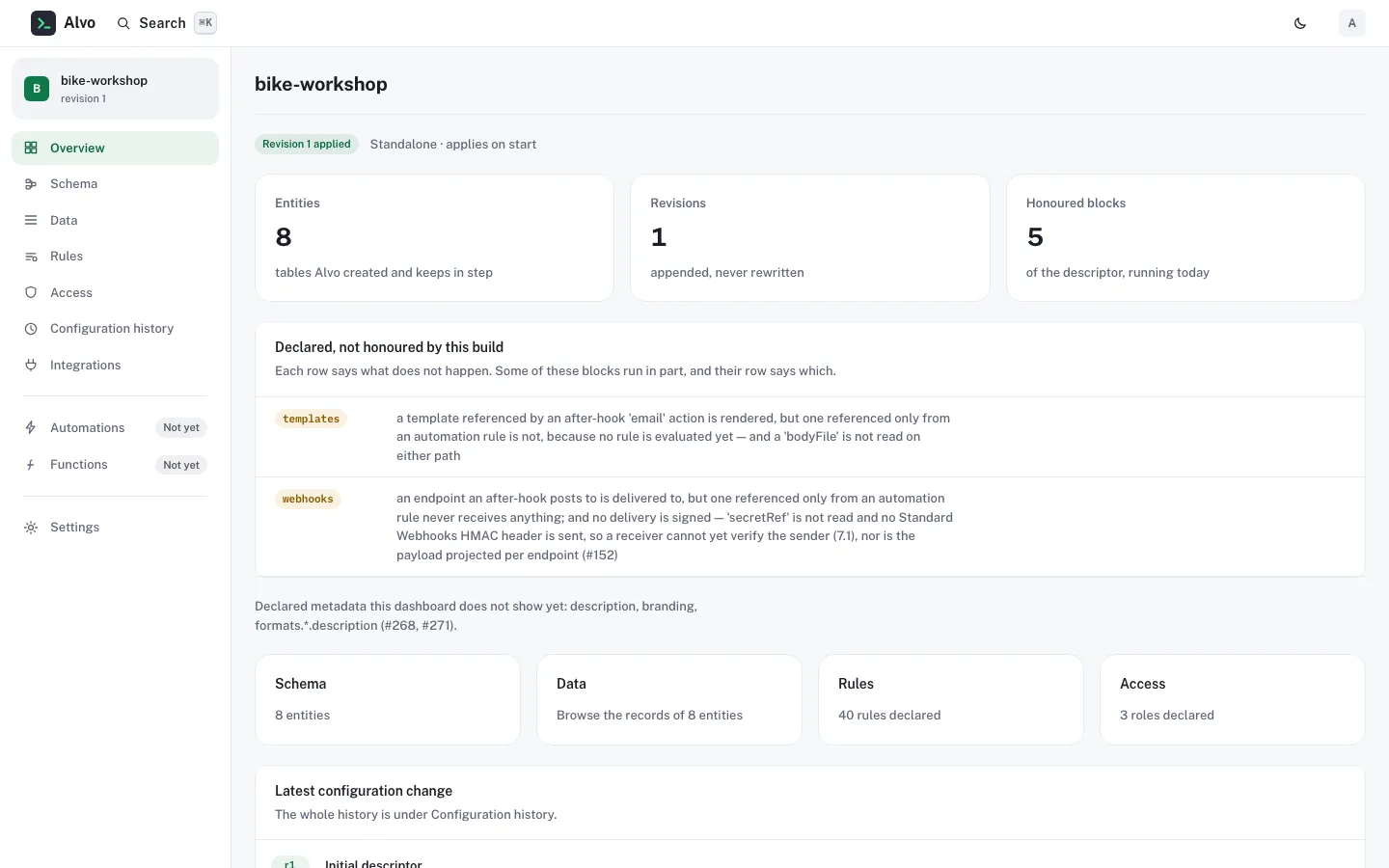Screen dimensions: 1389x868
Task: Click the Revisions stat card
Action: coord(810,237)
